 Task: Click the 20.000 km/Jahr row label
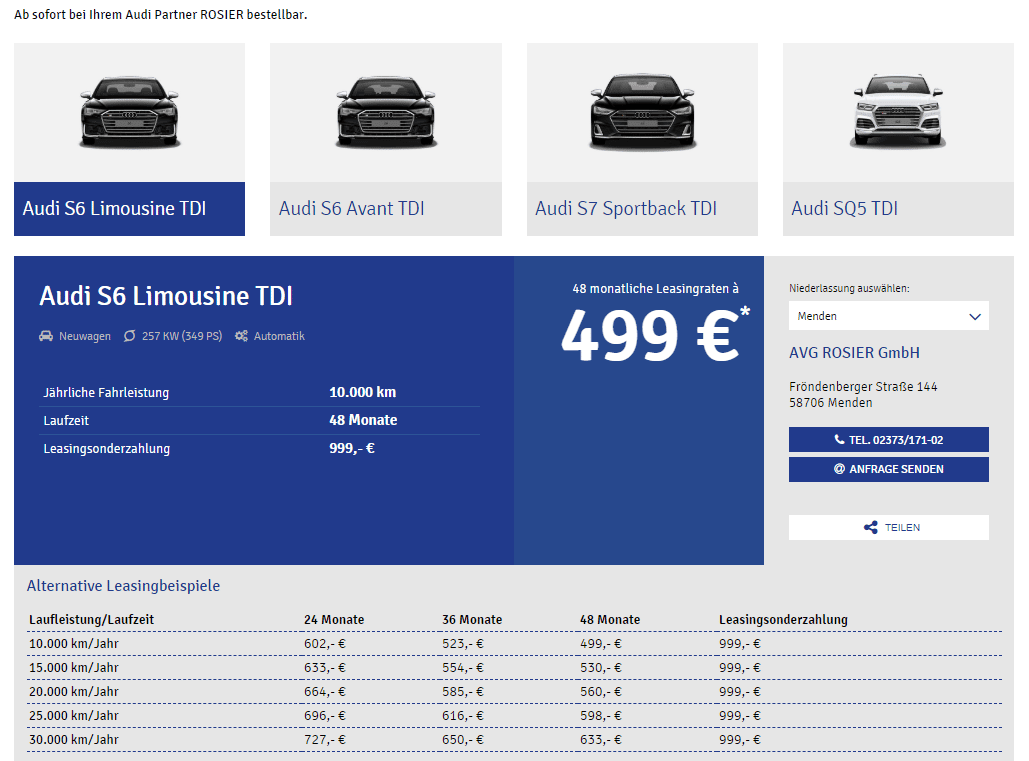point(74,691)
